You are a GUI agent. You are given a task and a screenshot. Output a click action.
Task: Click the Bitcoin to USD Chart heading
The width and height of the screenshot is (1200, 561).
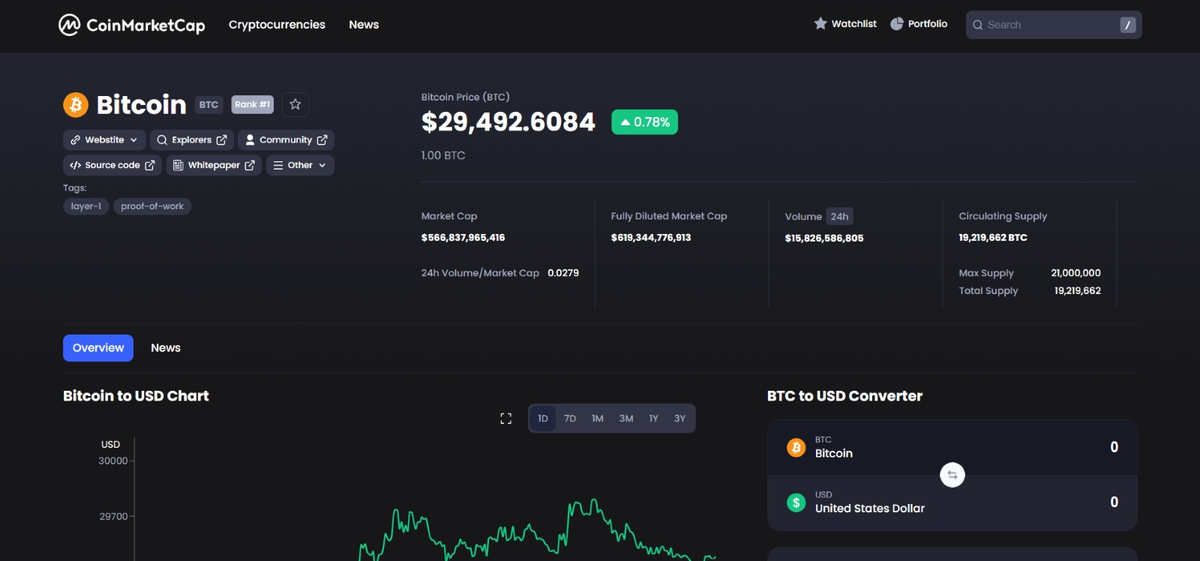coord(136,396)
